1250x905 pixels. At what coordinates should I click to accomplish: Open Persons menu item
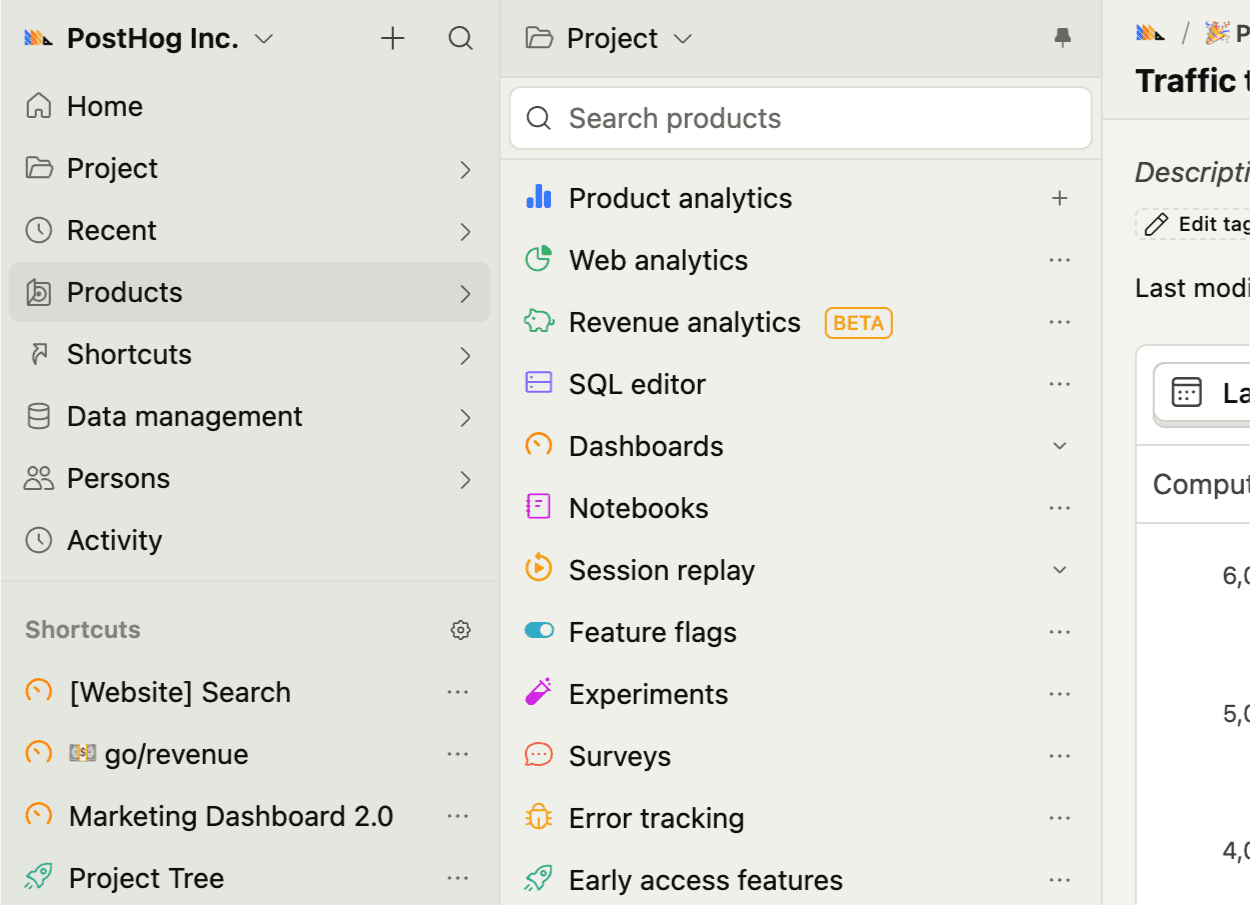(250, 478)
